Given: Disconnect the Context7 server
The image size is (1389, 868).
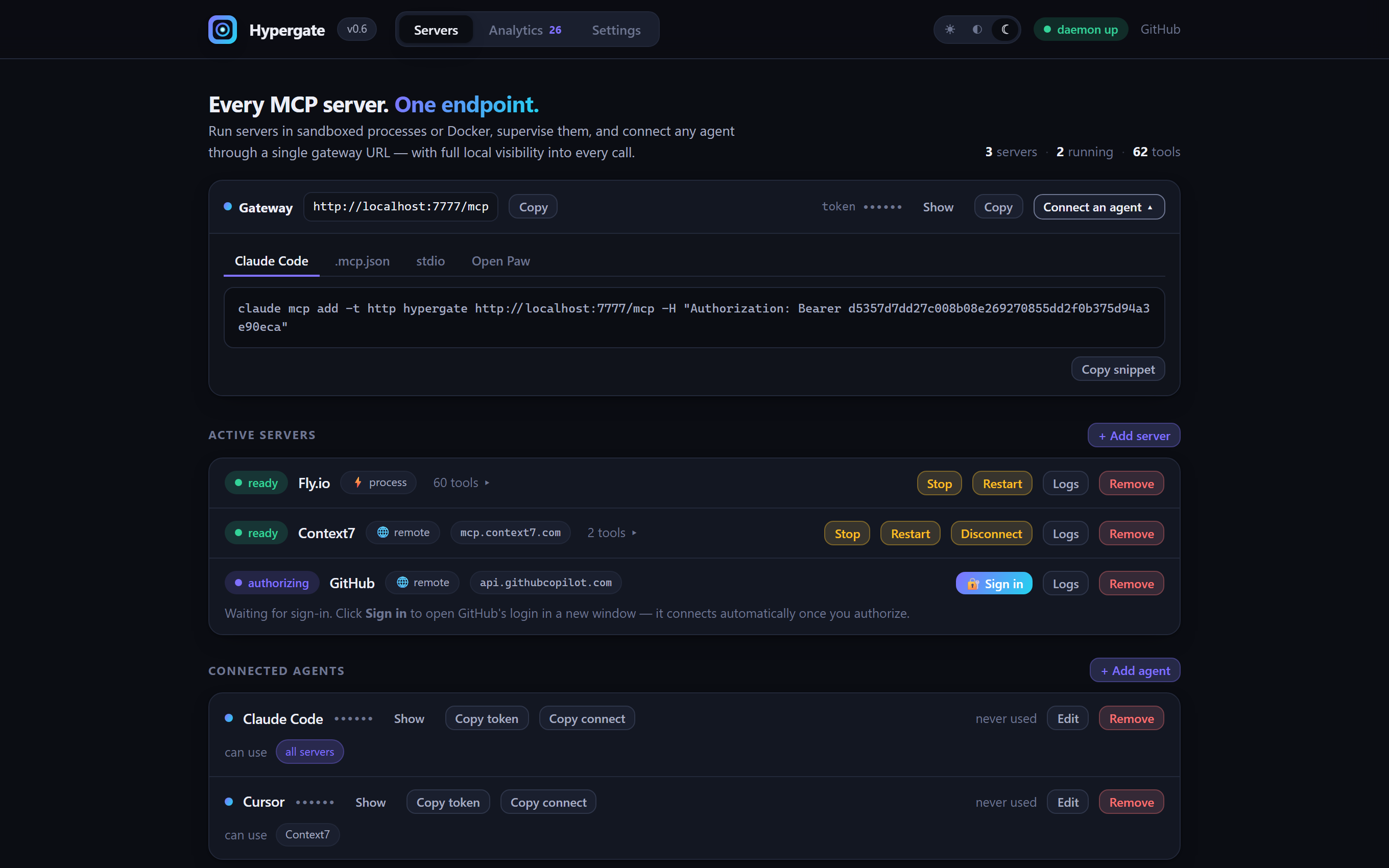Looking at the screenshot, I should 991,534.
